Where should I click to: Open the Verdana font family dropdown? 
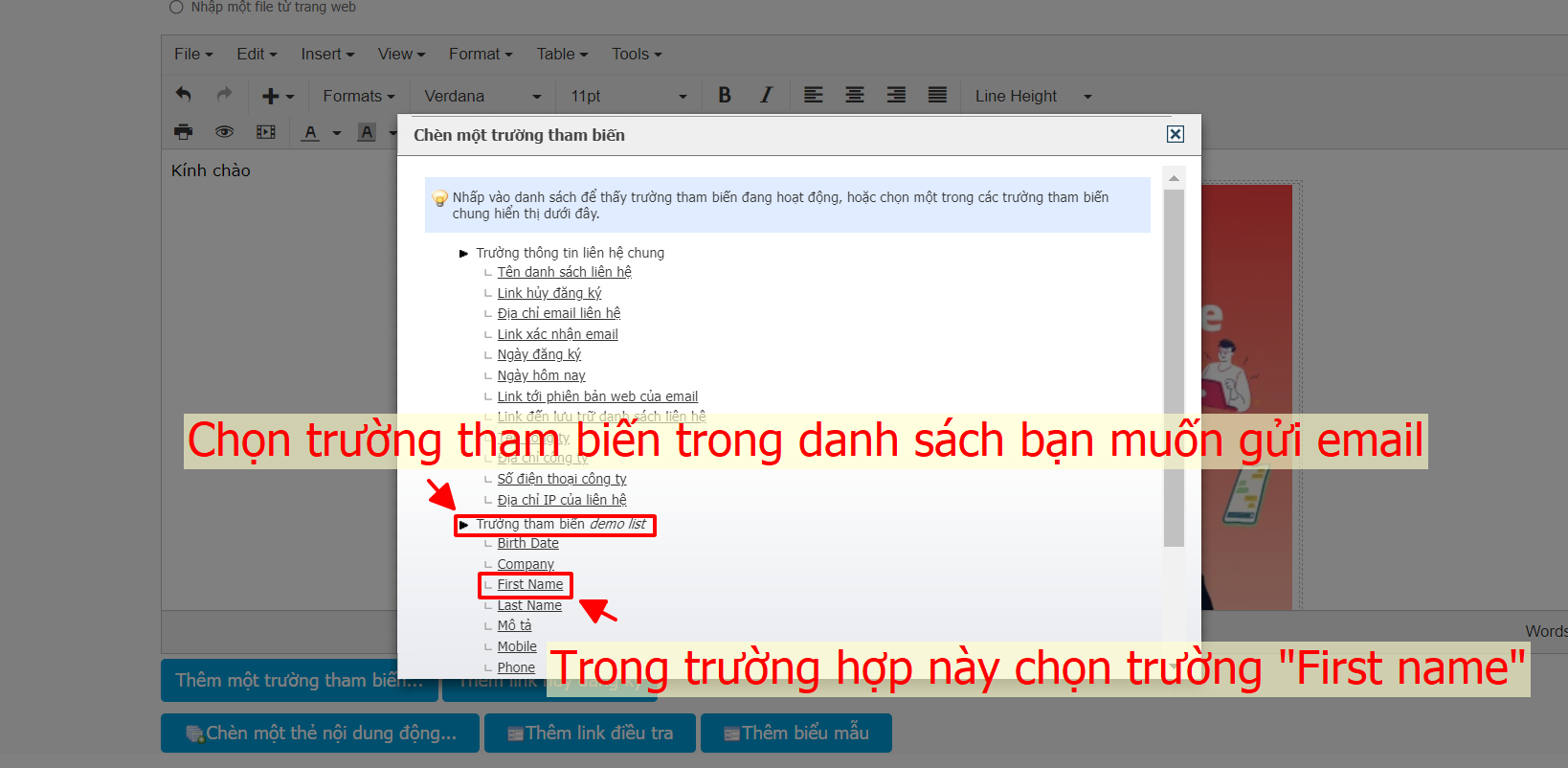point(482,96)
